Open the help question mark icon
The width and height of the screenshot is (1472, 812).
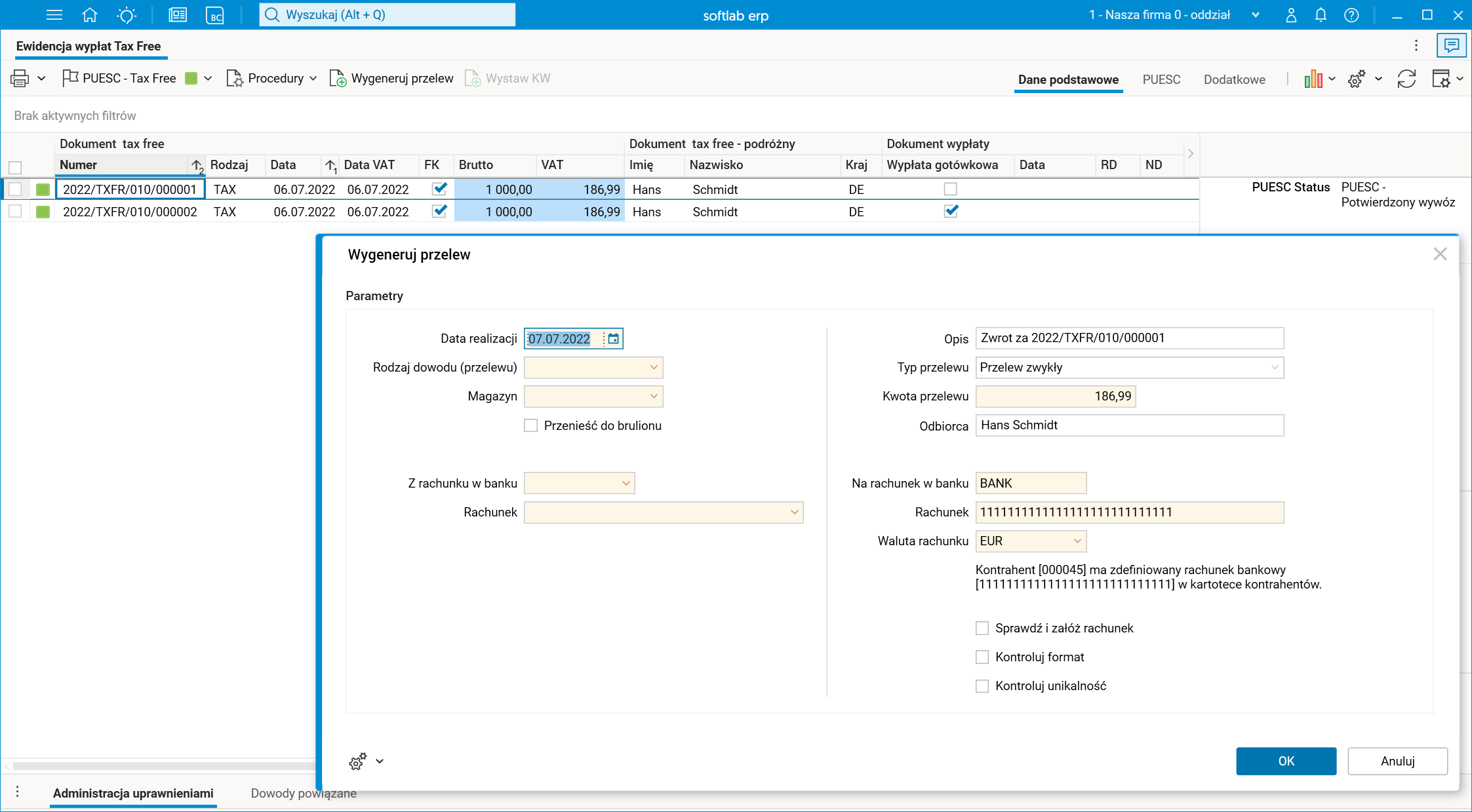pos(1351,15)
